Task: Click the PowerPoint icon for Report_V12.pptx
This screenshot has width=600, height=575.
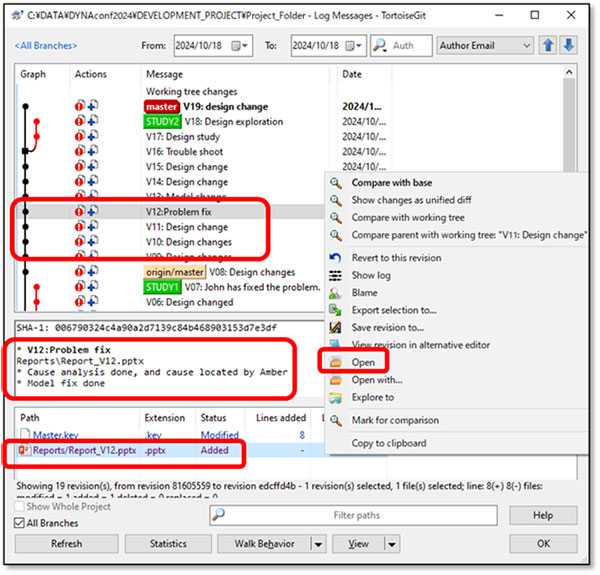Action: click(26, 450)
